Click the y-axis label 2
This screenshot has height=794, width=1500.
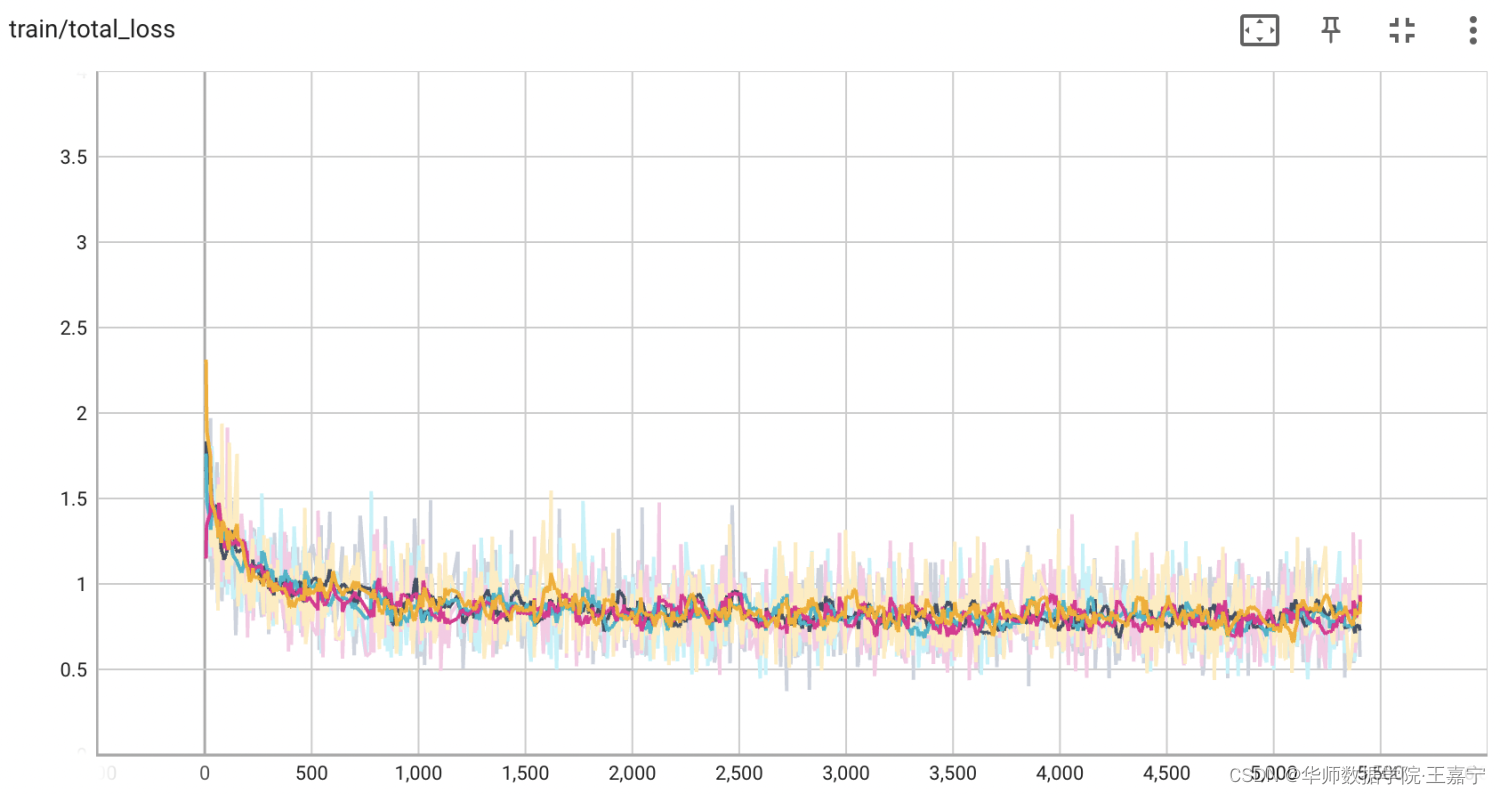[x=81, y=413]
